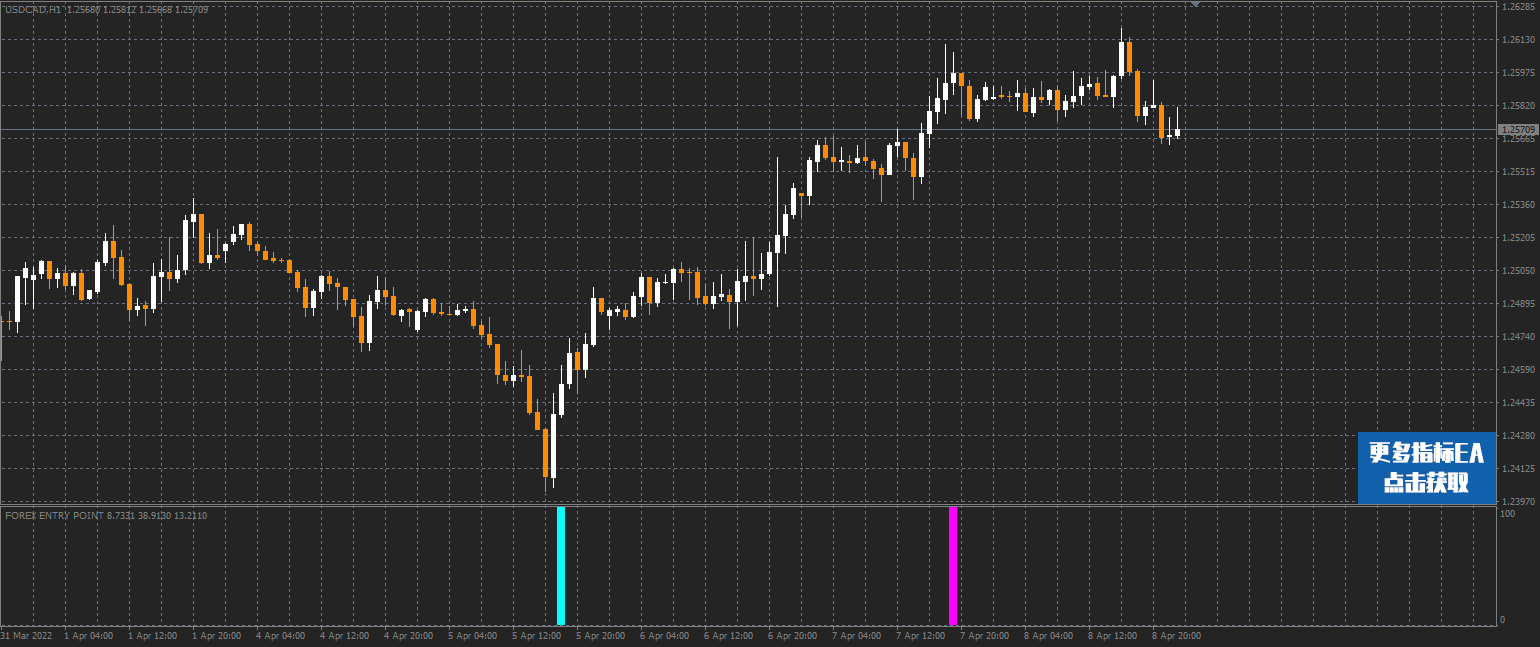Click the 8 Apr 20:00 time axis label
The height and width of the screenshot is (647, 1540).
[x=1177, y=635]
